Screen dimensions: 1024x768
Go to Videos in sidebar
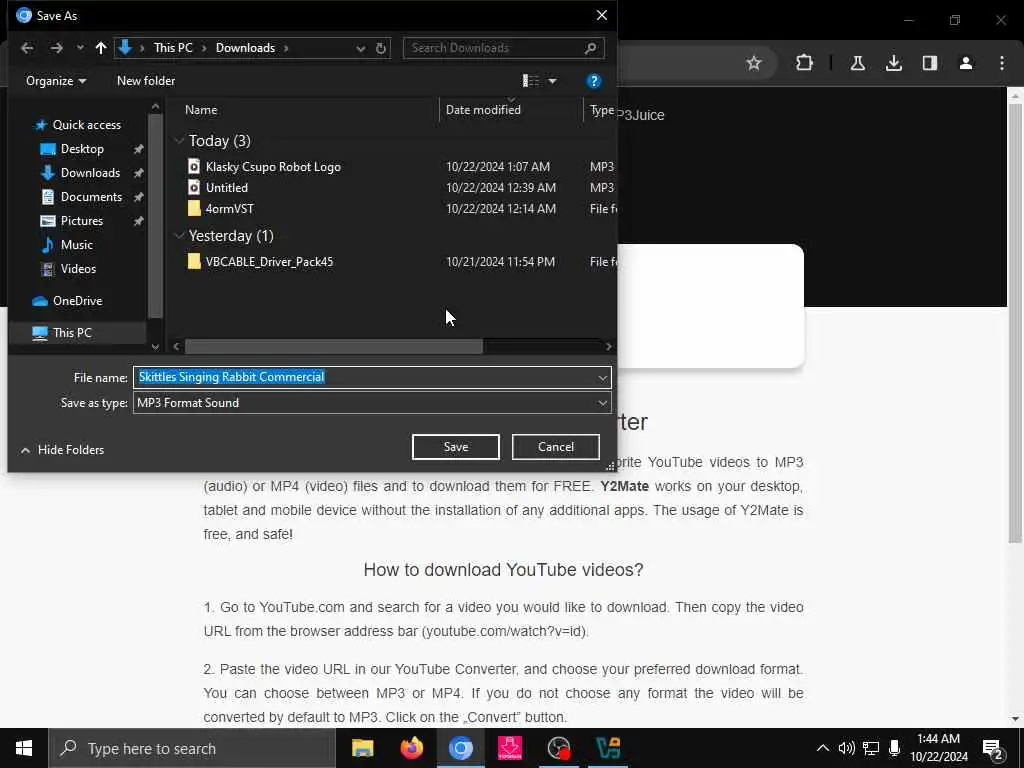78,268
